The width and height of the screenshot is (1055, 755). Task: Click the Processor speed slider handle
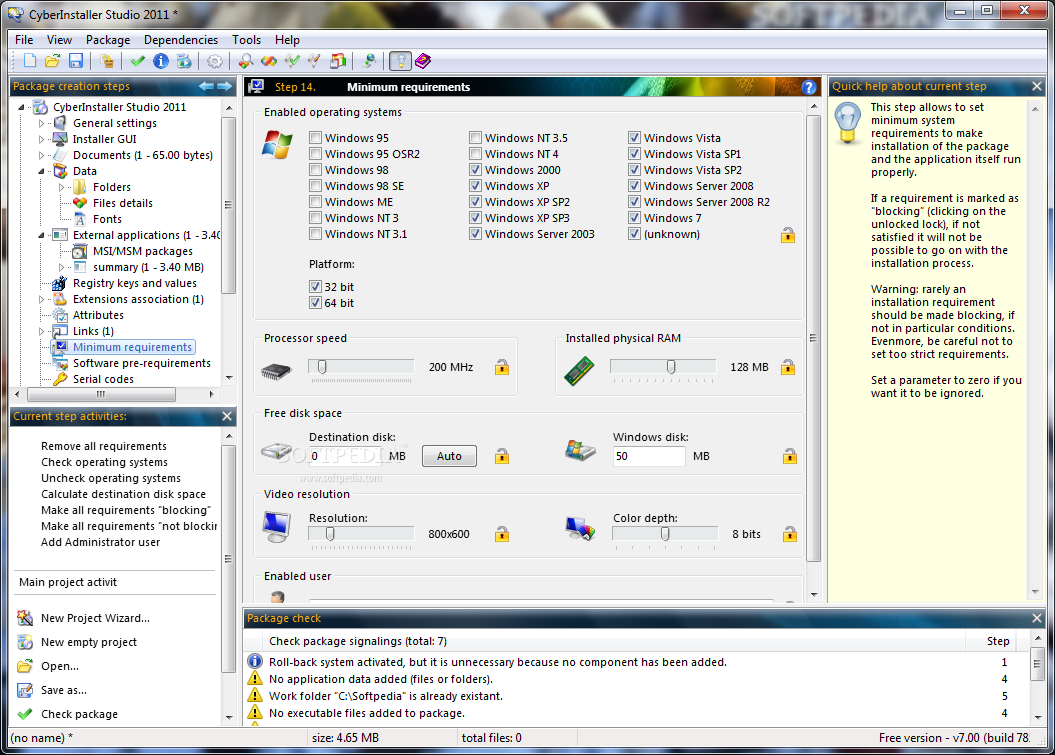(x=322, y=366)
